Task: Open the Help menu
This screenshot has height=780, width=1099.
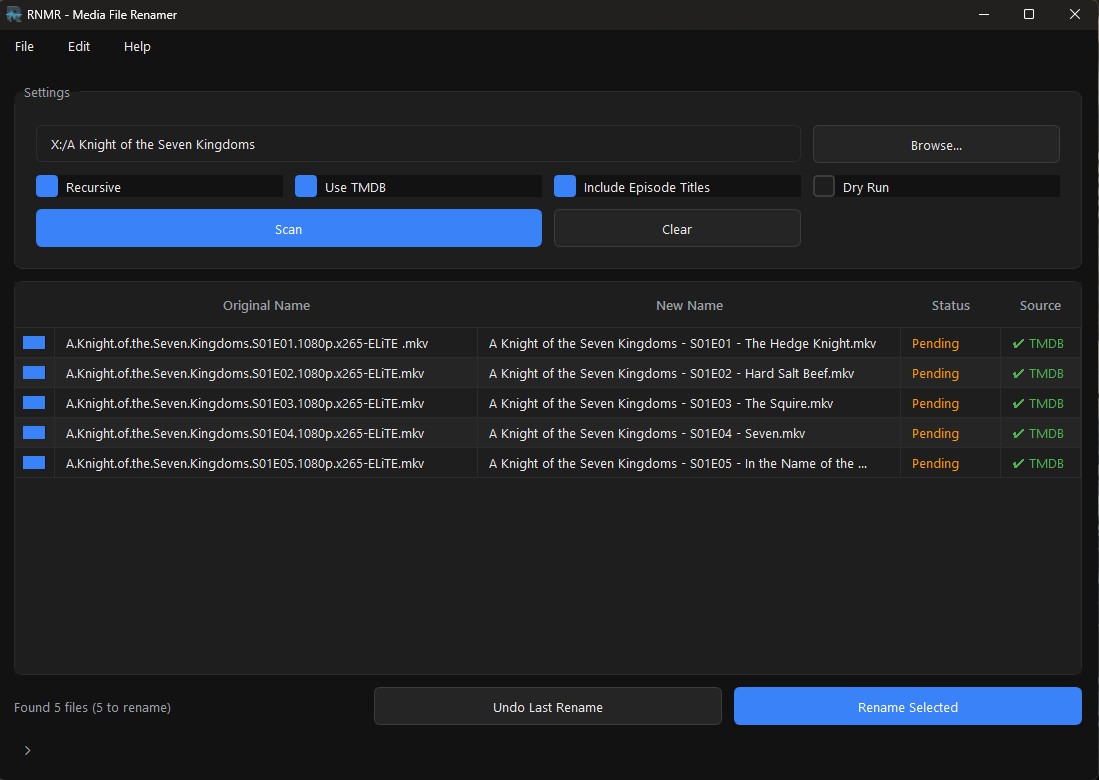Action: coord(136,46)
